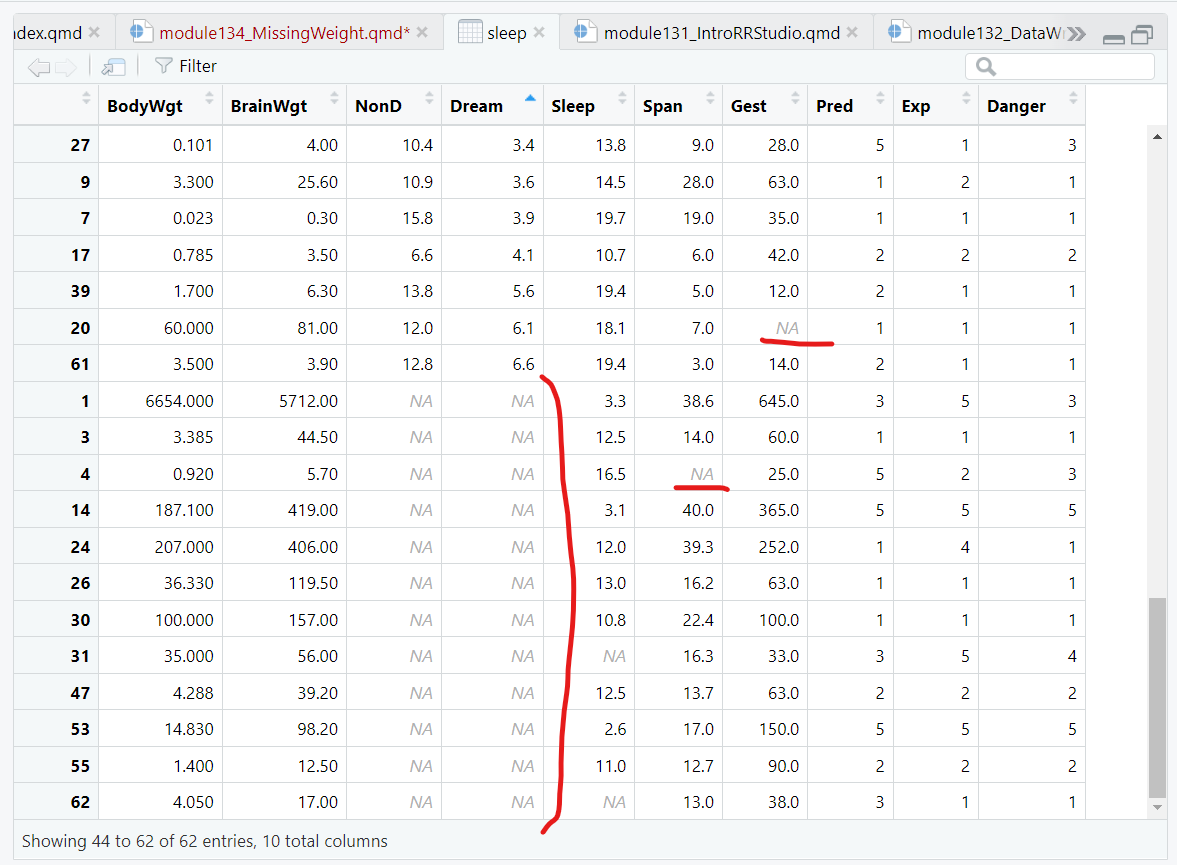The width and height of the screenshot is (1177, 865).
Task: Show more open tabs with the double chevron
Action: (1076, 34)
